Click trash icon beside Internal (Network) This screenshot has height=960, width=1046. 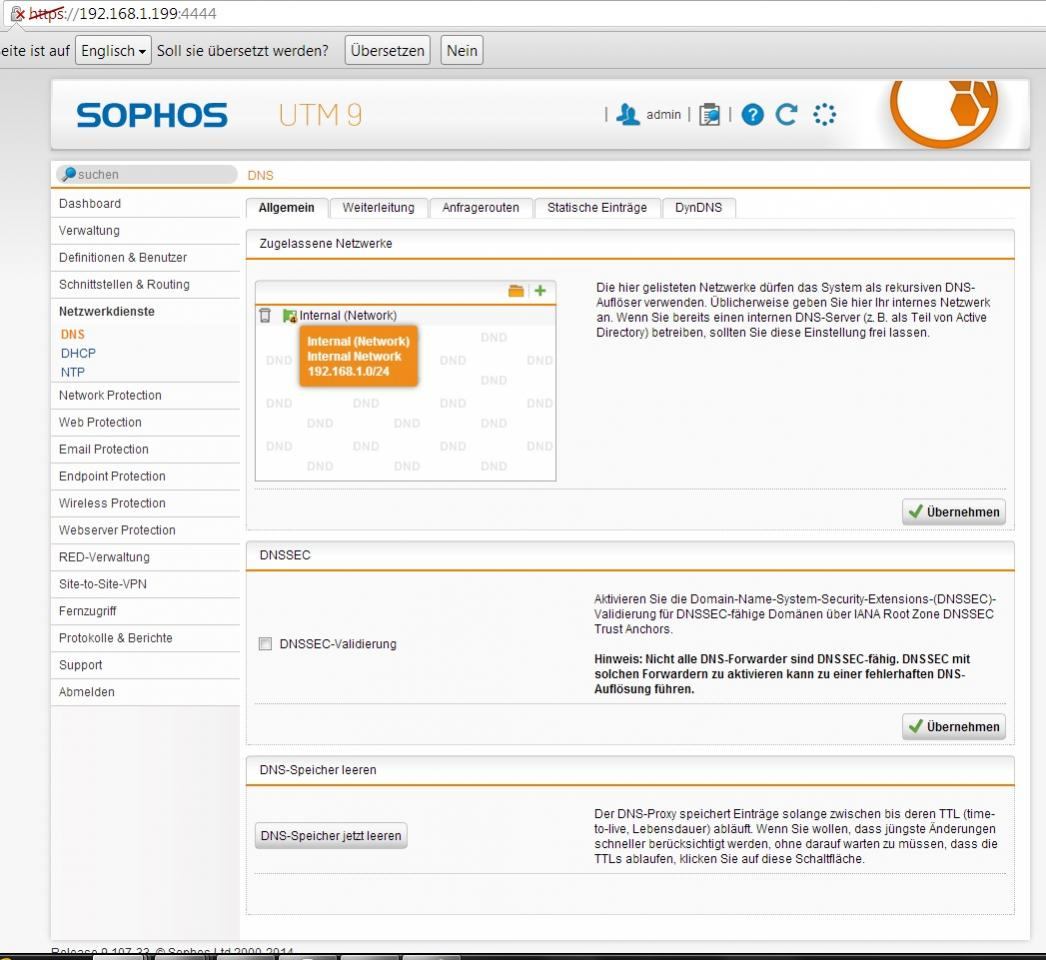(266, 316)
